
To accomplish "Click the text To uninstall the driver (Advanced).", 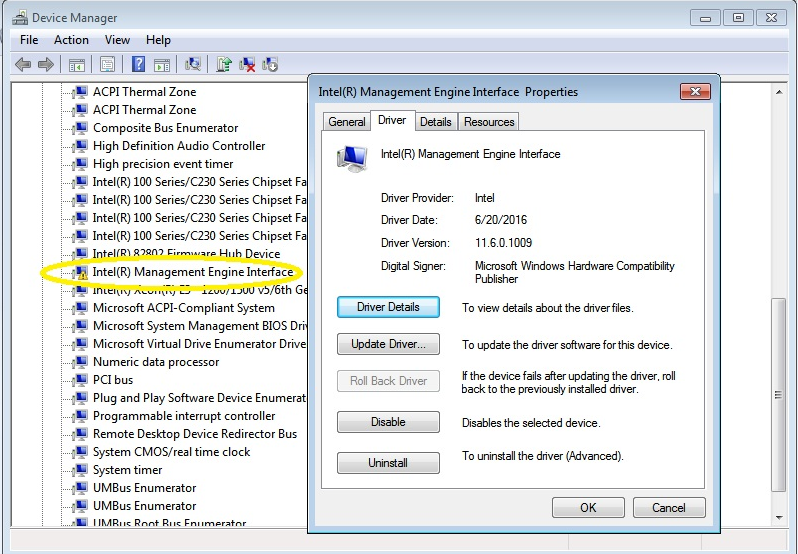I will click(543, 456).
